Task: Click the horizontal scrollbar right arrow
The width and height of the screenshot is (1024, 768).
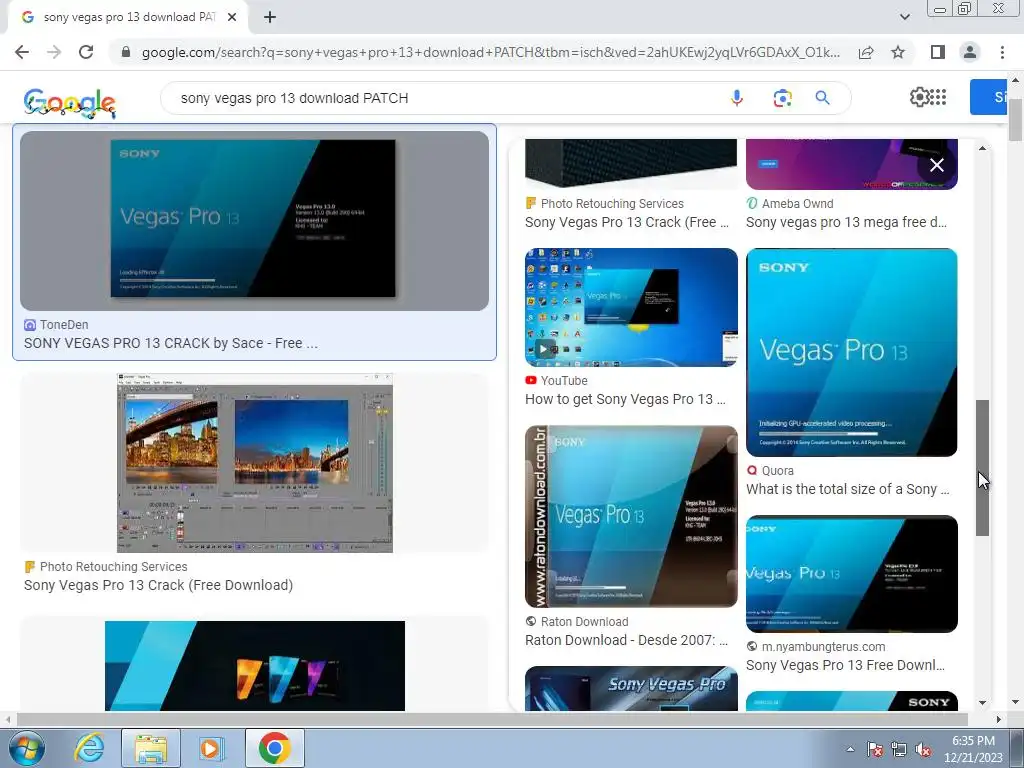Action: 999,720
